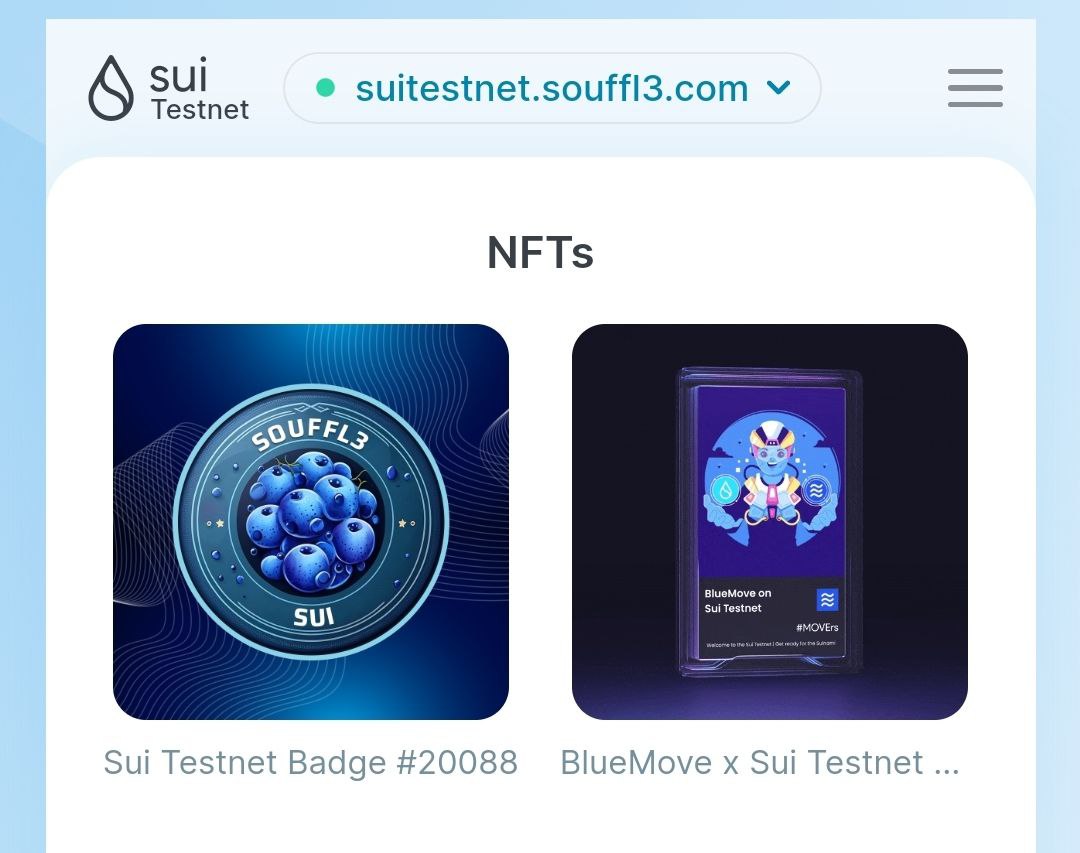Click the BlueMove wave logo on the card
1080x853 pixels.
click(x=827, y=599)
